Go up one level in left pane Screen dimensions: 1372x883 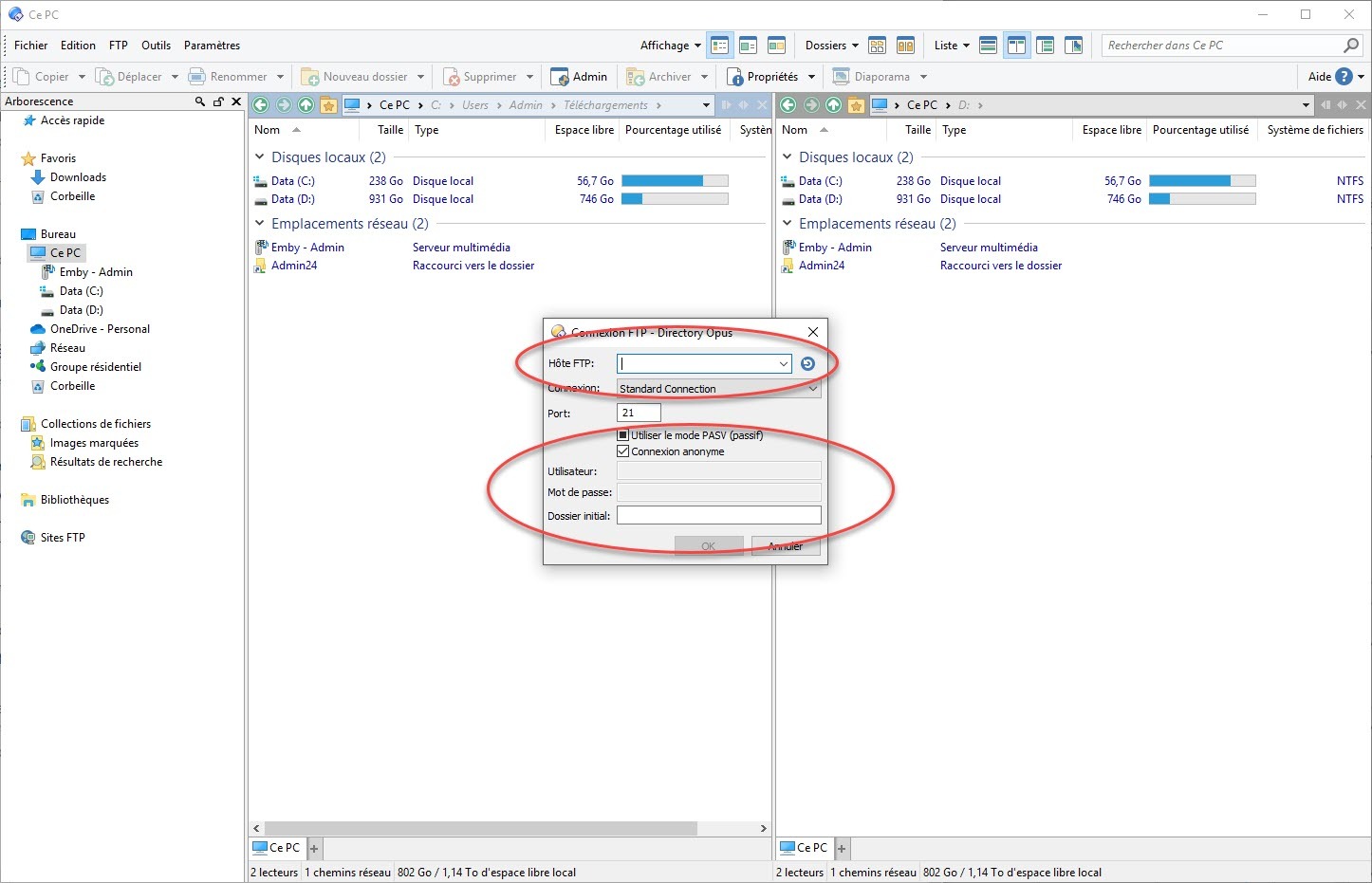306,105
